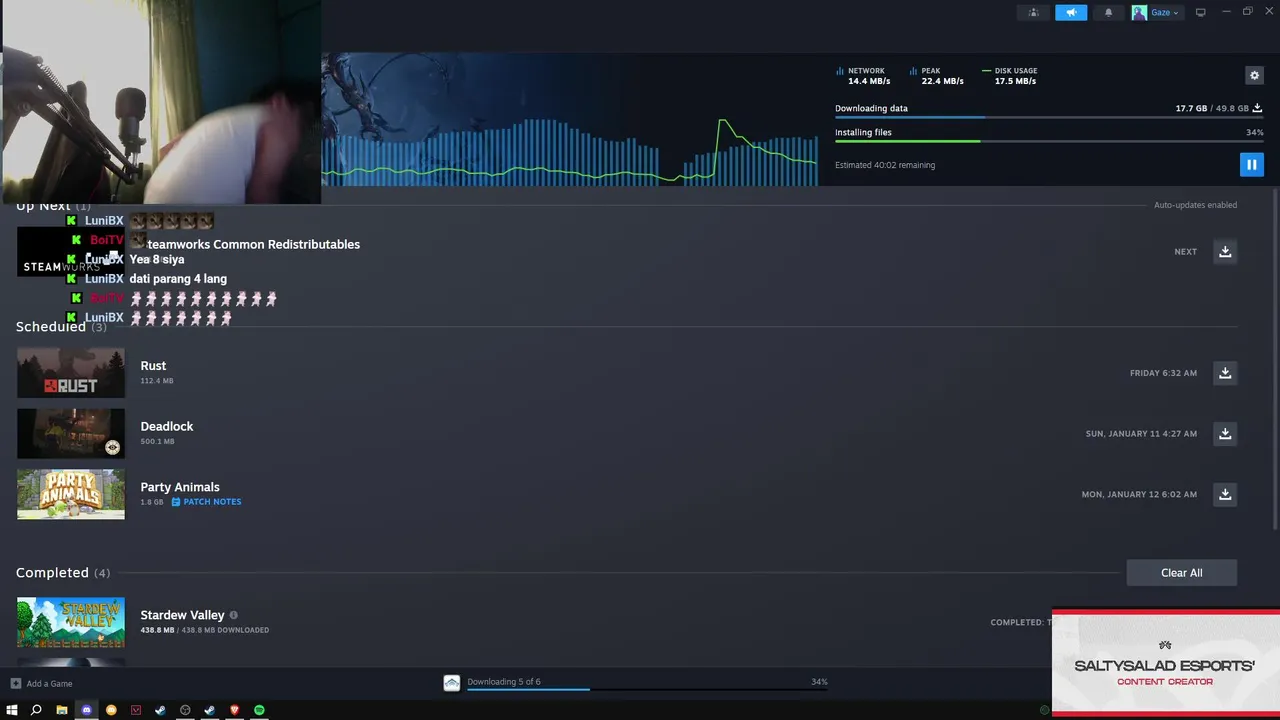Open Party Animals PATCH NOTES link

coord(206,502)
